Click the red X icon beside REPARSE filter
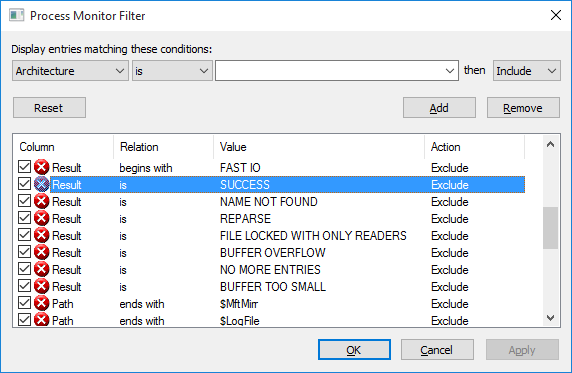This screenshot has width=572, height=373. (42, 219)
